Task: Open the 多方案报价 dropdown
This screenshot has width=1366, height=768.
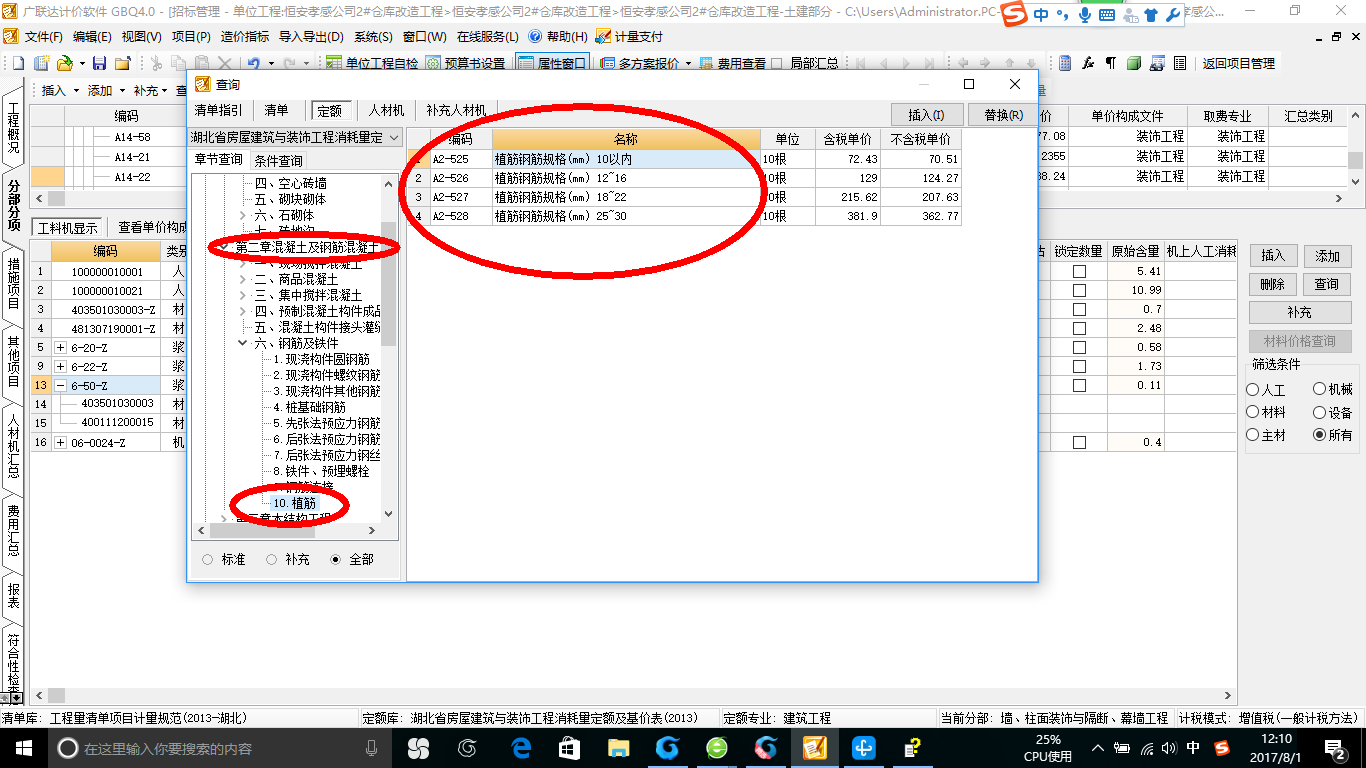Action: pos(686,63)
